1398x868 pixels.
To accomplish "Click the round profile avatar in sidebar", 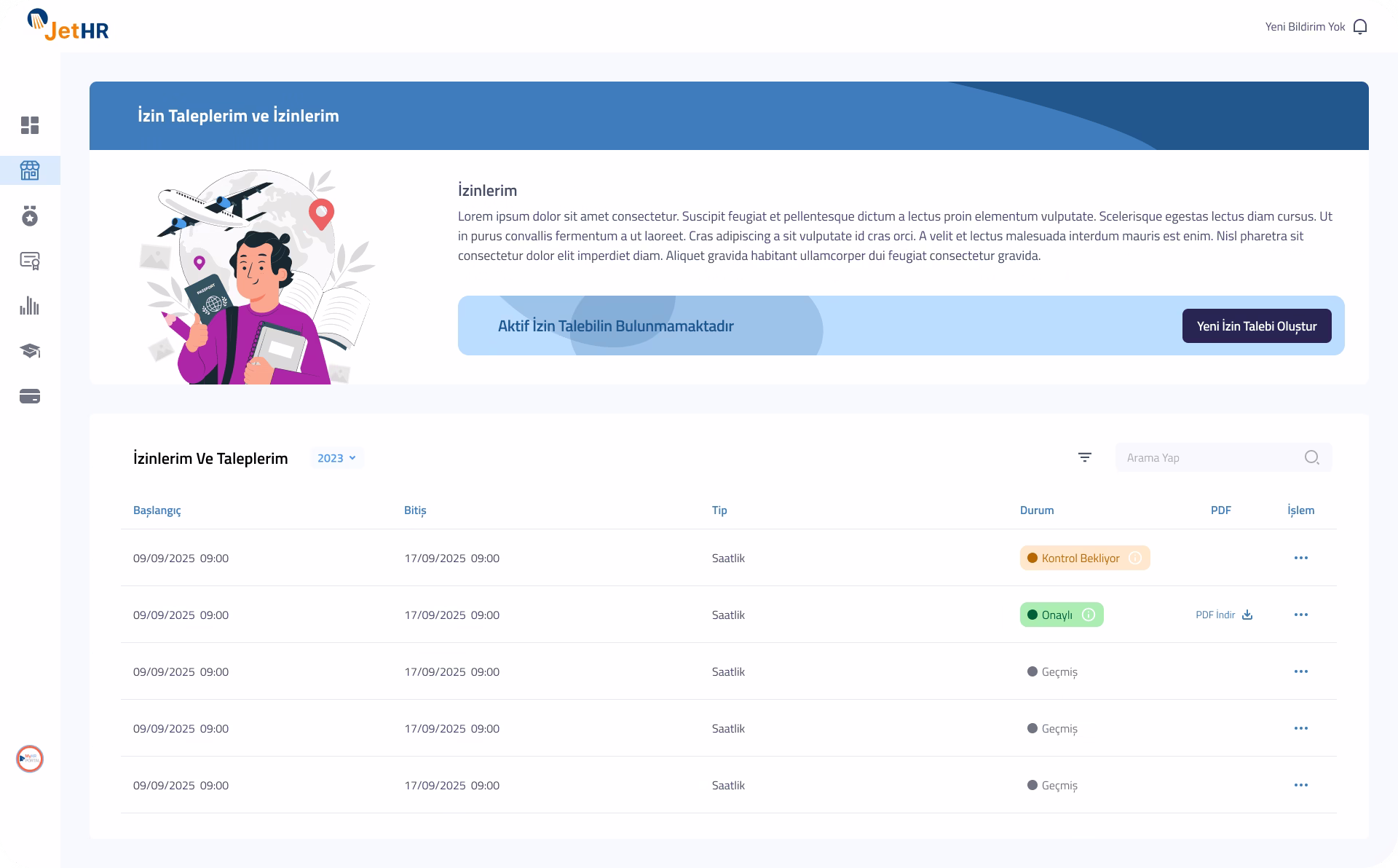I will pos(30,759).
